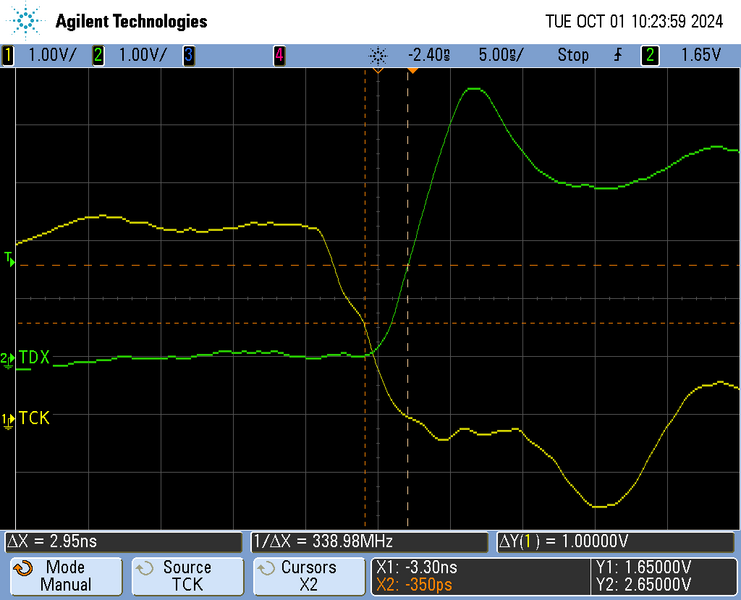
Task: Click the Agilent Technologies starburst logo
Action: (x=26, y=21)
